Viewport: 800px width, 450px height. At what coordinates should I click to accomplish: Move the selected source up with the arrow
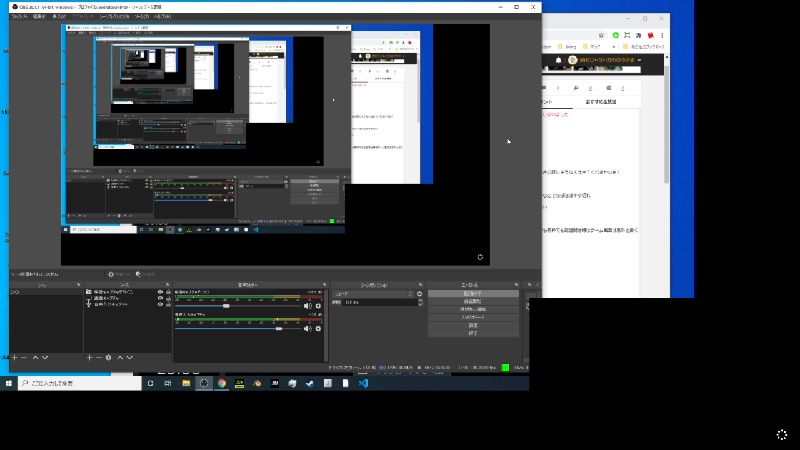(119, 357)
